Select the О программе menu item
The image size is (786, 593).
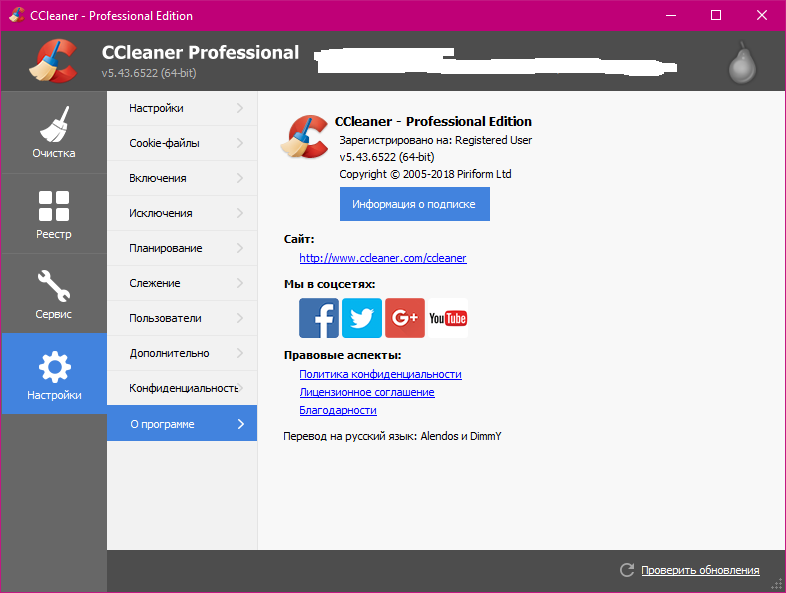(182, 424)
